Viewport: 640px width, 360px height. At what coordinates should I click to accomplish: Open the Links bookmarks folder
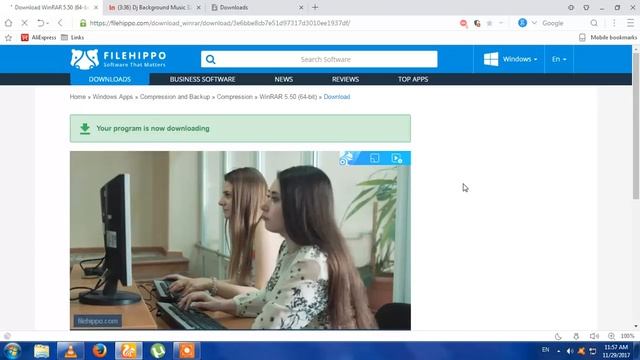tap(72, 38)
